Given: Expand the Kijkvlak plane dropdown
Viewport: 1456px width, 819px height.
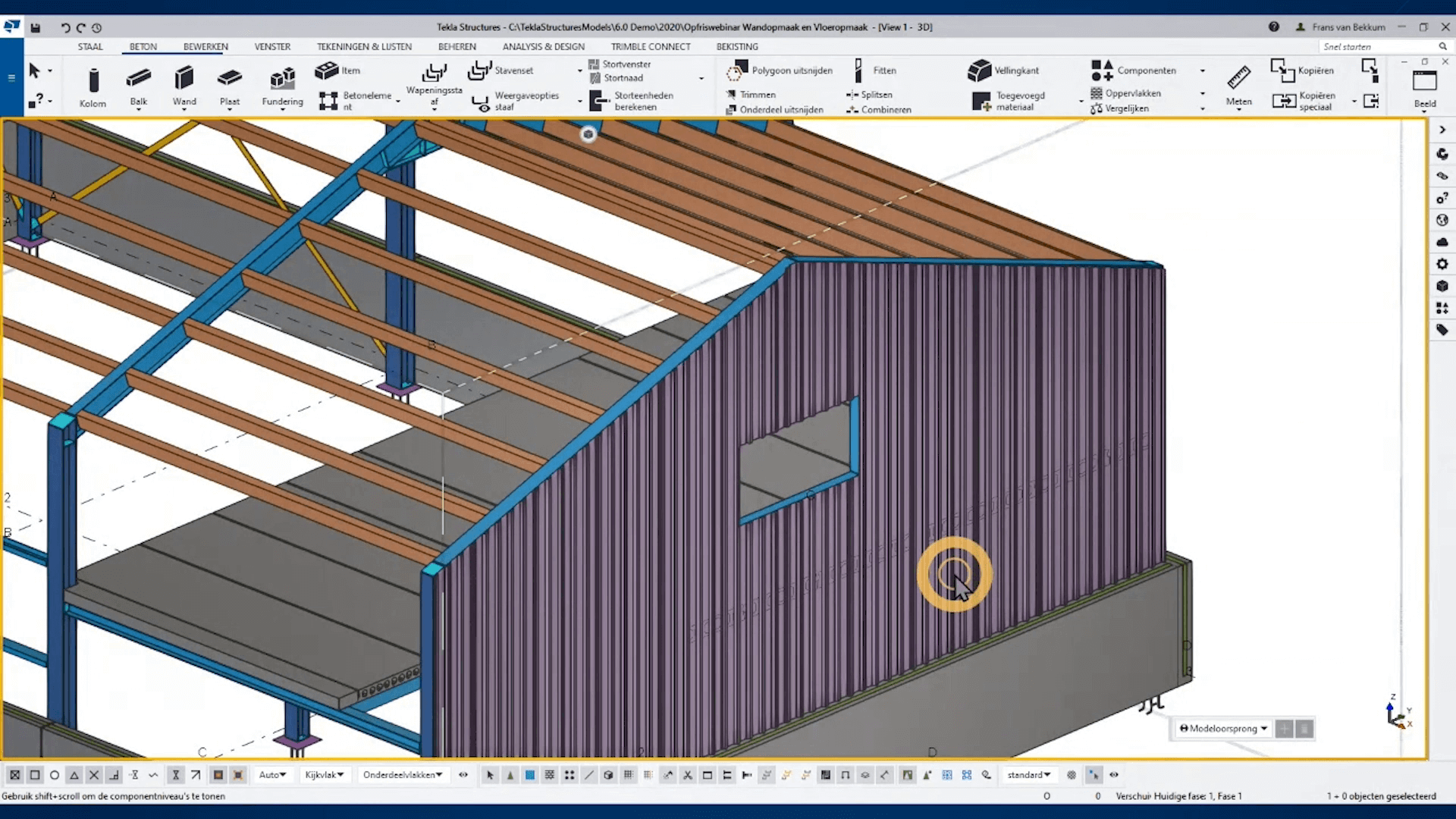Looking at the screenshot, I should click(x=325, y=775).
